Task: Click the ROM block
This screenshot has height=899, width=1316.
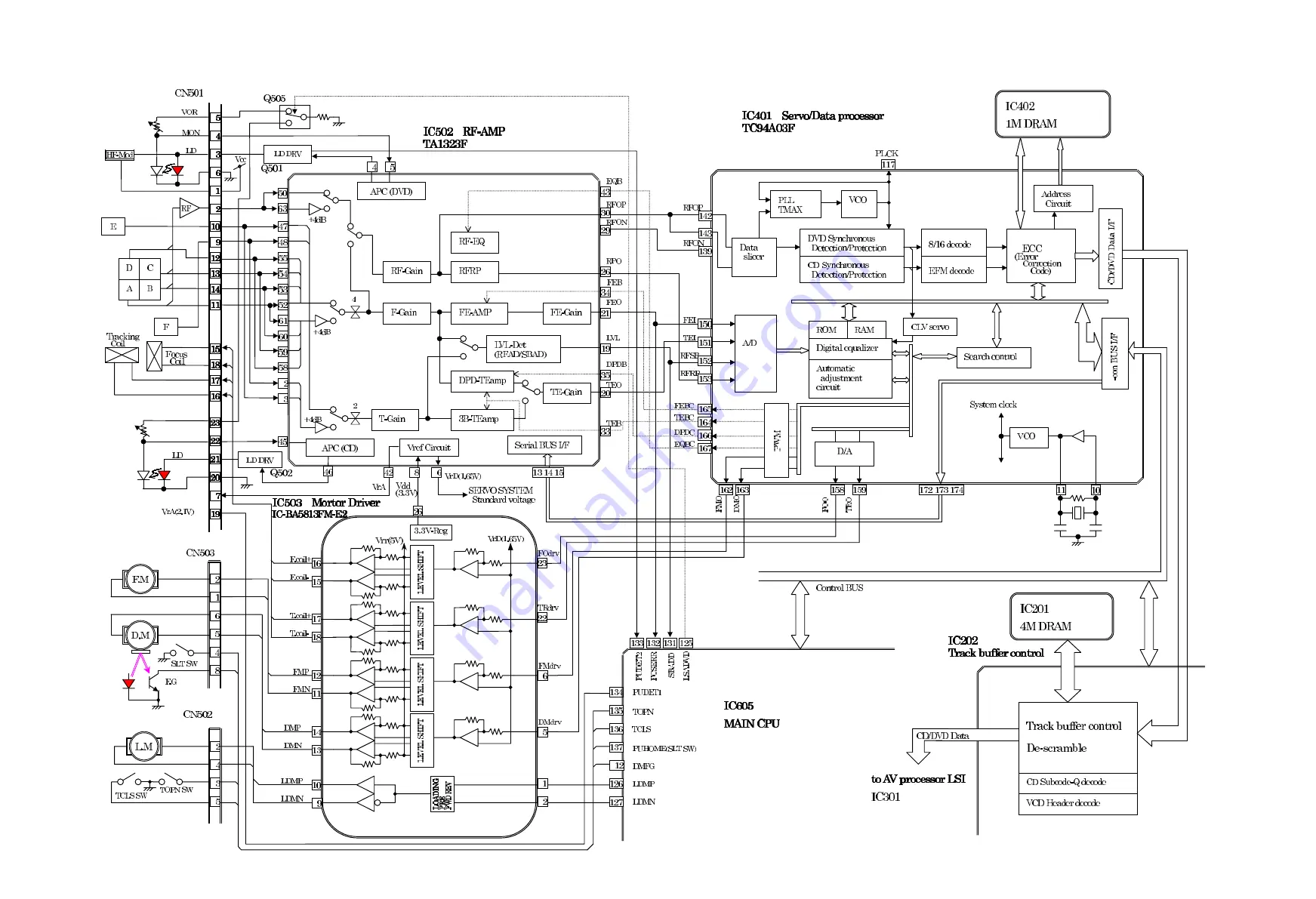Action: (x=828, y=330)
